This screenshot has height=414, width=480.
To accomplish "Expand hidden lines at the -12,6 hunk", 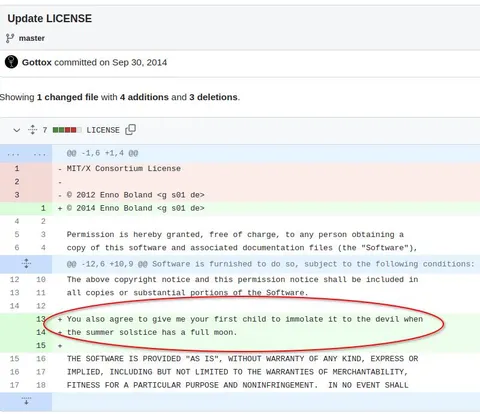I will click(x=26, y=264).
